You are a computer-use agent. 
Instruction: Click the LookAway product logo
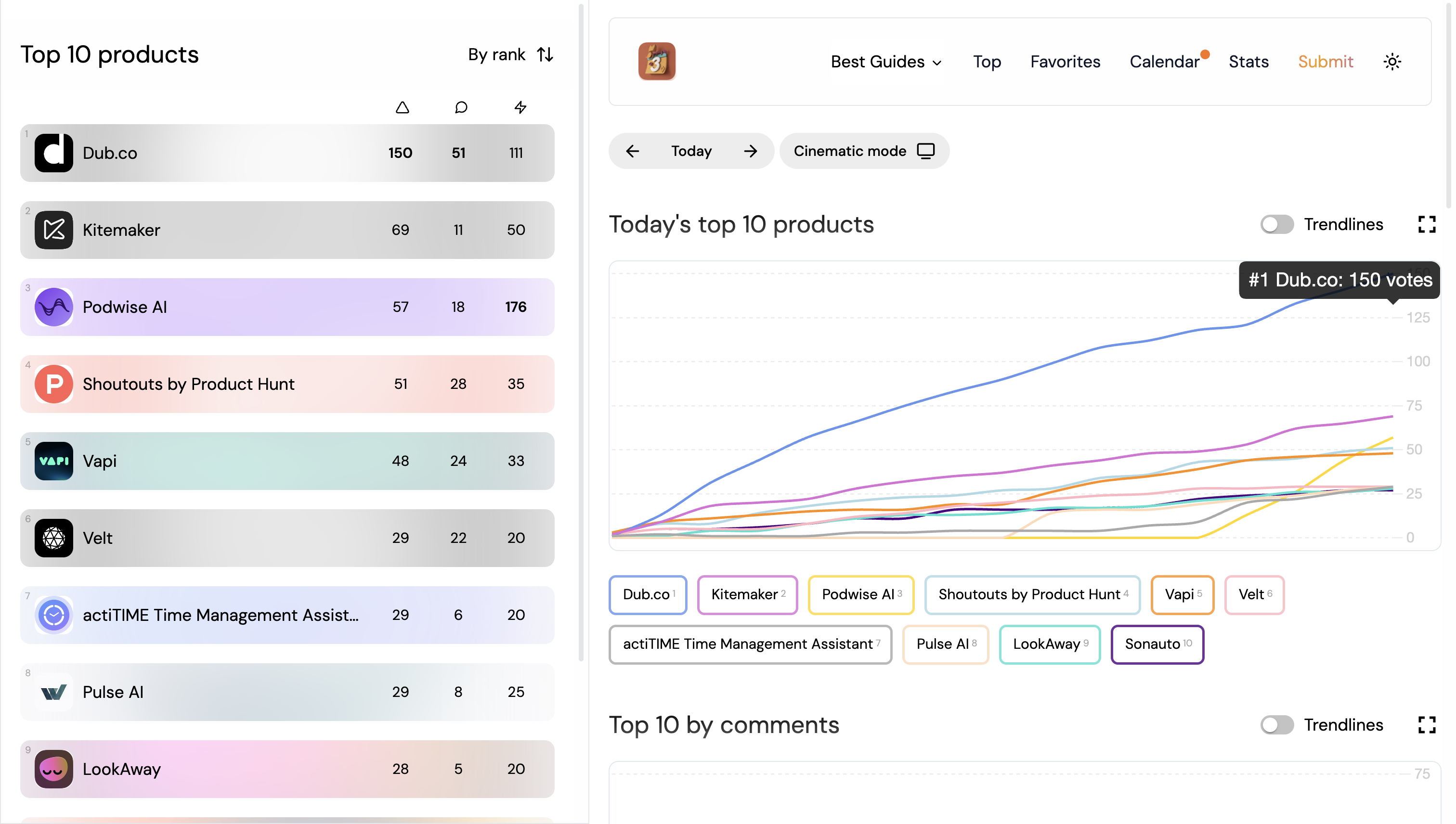[x=54, y=769]
